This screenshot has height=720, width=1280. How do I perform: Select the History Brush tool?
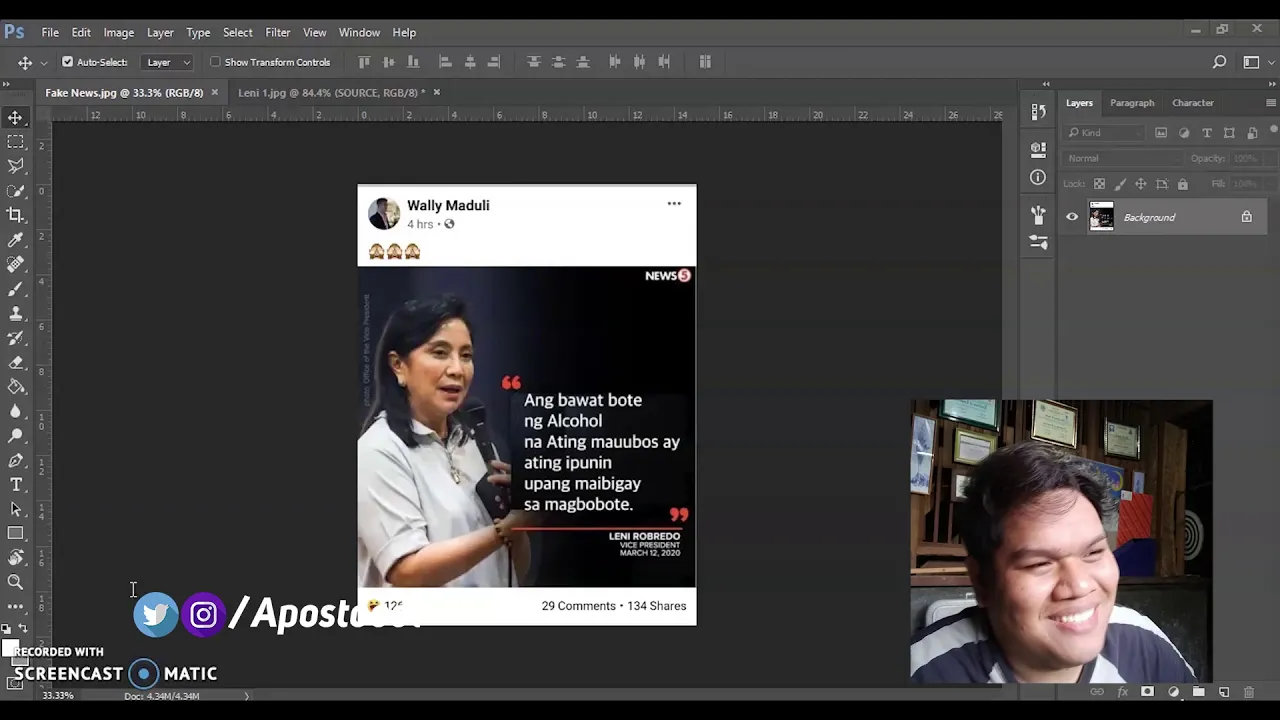pos(16,338)
